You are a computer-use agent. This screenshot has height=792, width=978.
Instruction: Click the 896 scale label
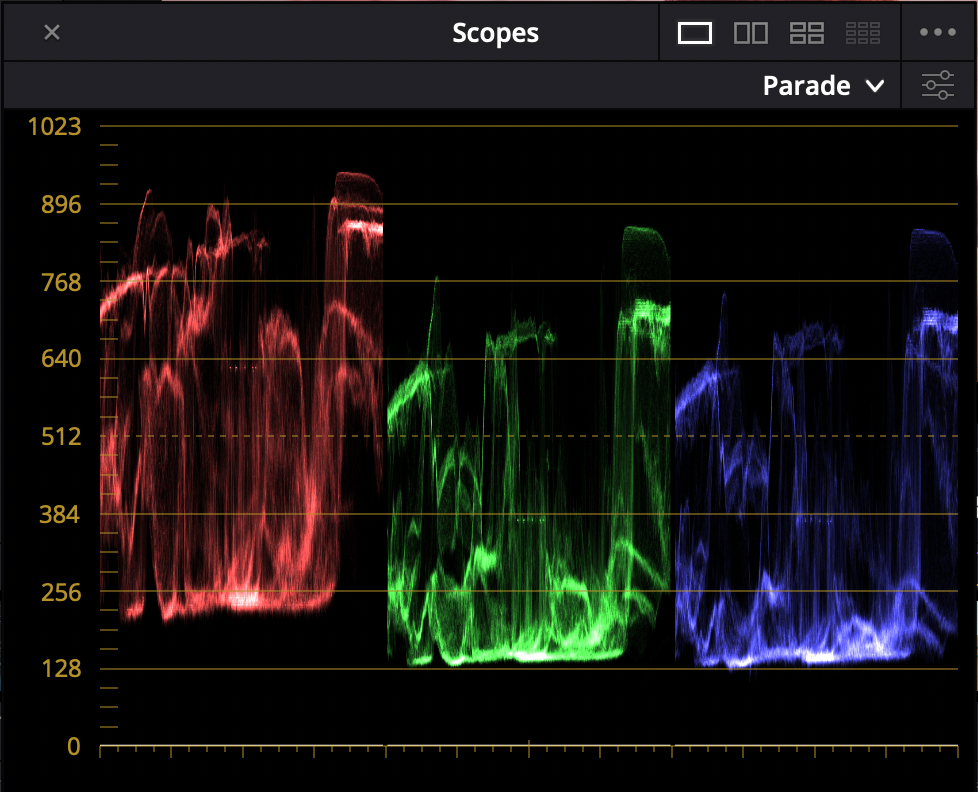point(60,205)
